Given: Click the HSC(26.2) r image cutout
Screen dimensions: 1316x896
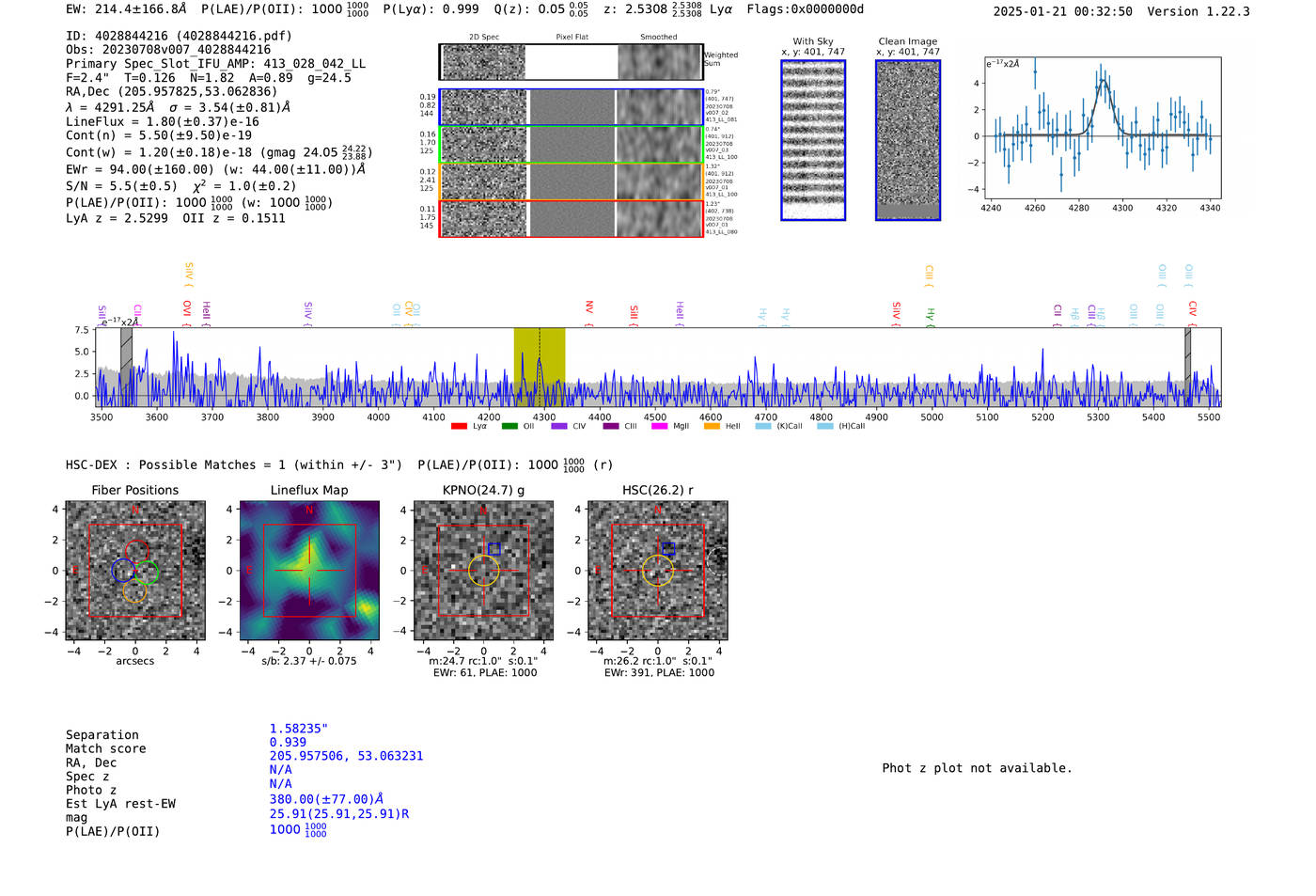Looking at the screenshot, I should [657, 571].
